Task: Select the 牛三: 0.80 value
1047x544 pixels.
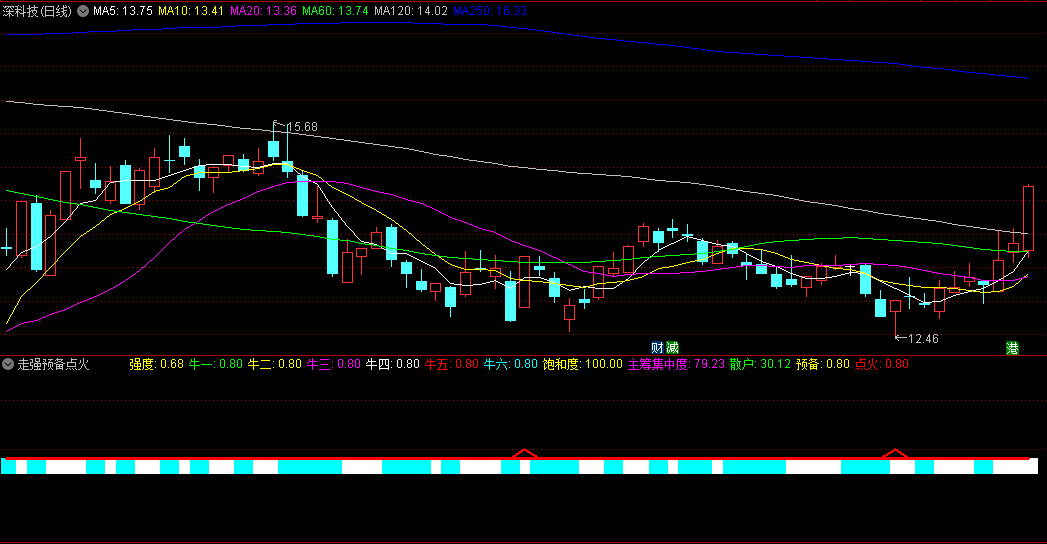Action: point(333,364)
